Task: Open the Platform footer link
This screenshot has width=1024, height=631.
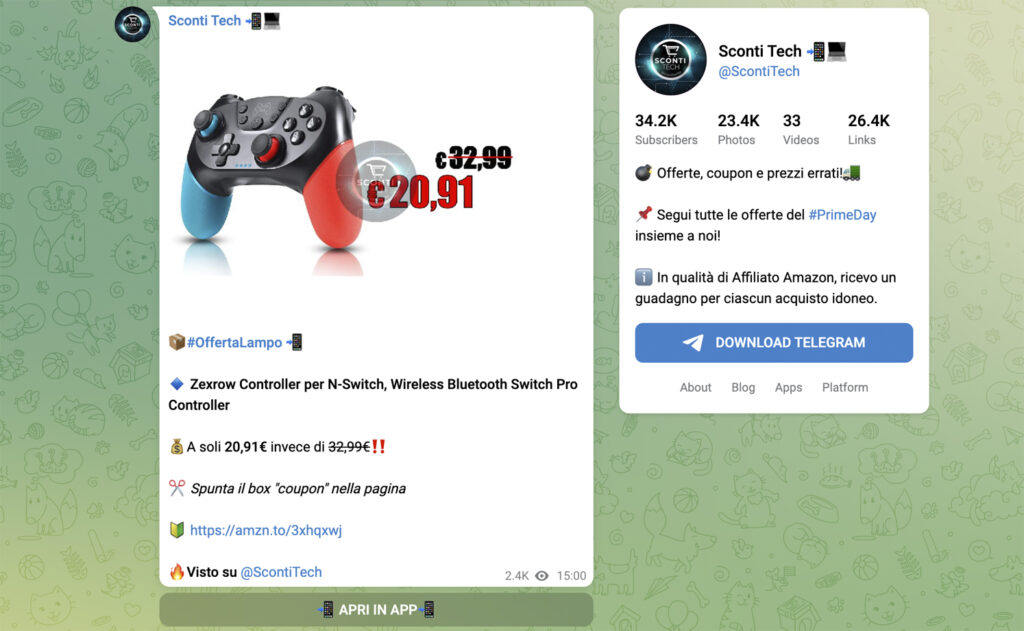Action: pos(845,387)
